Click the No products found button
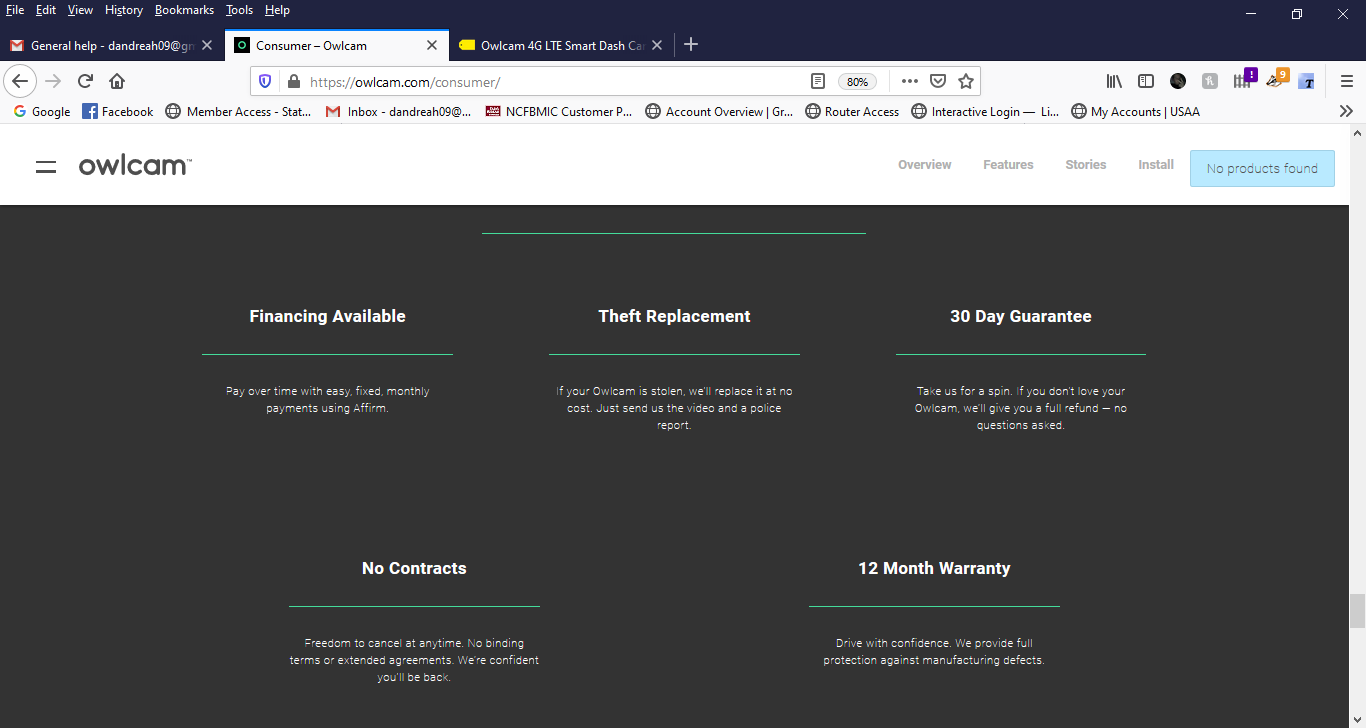 click(1262, 168)
